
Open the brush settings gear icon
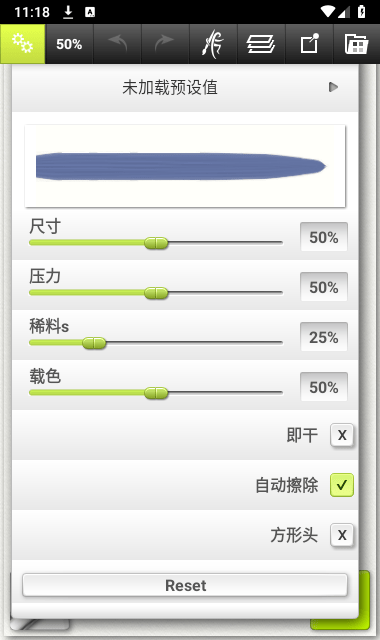22,44
